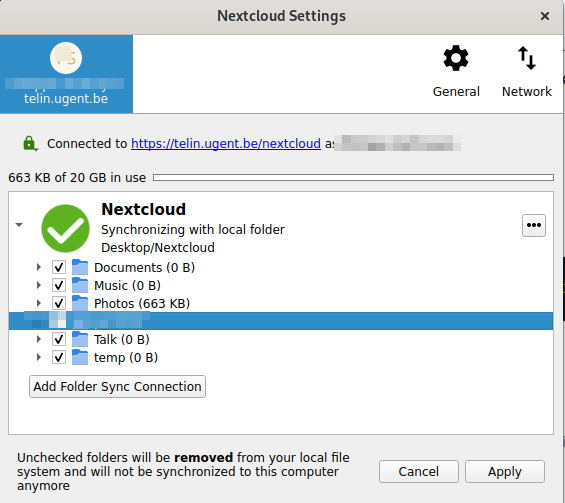Open the General settings gear icon
565x503 pixels.
(x=456, y=58)
